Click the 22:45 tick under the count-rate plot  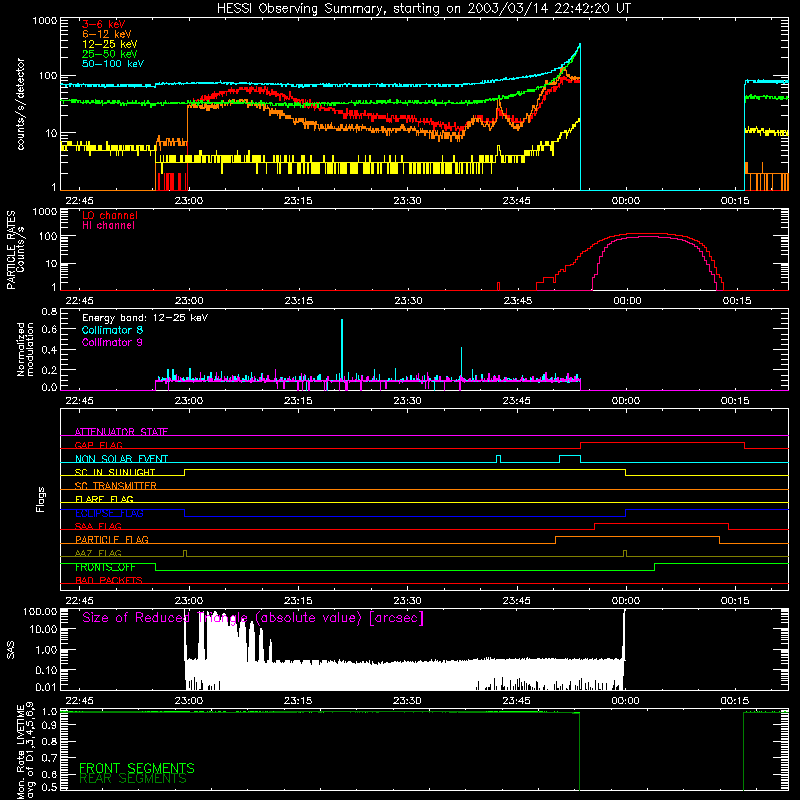tap(80, 201)
